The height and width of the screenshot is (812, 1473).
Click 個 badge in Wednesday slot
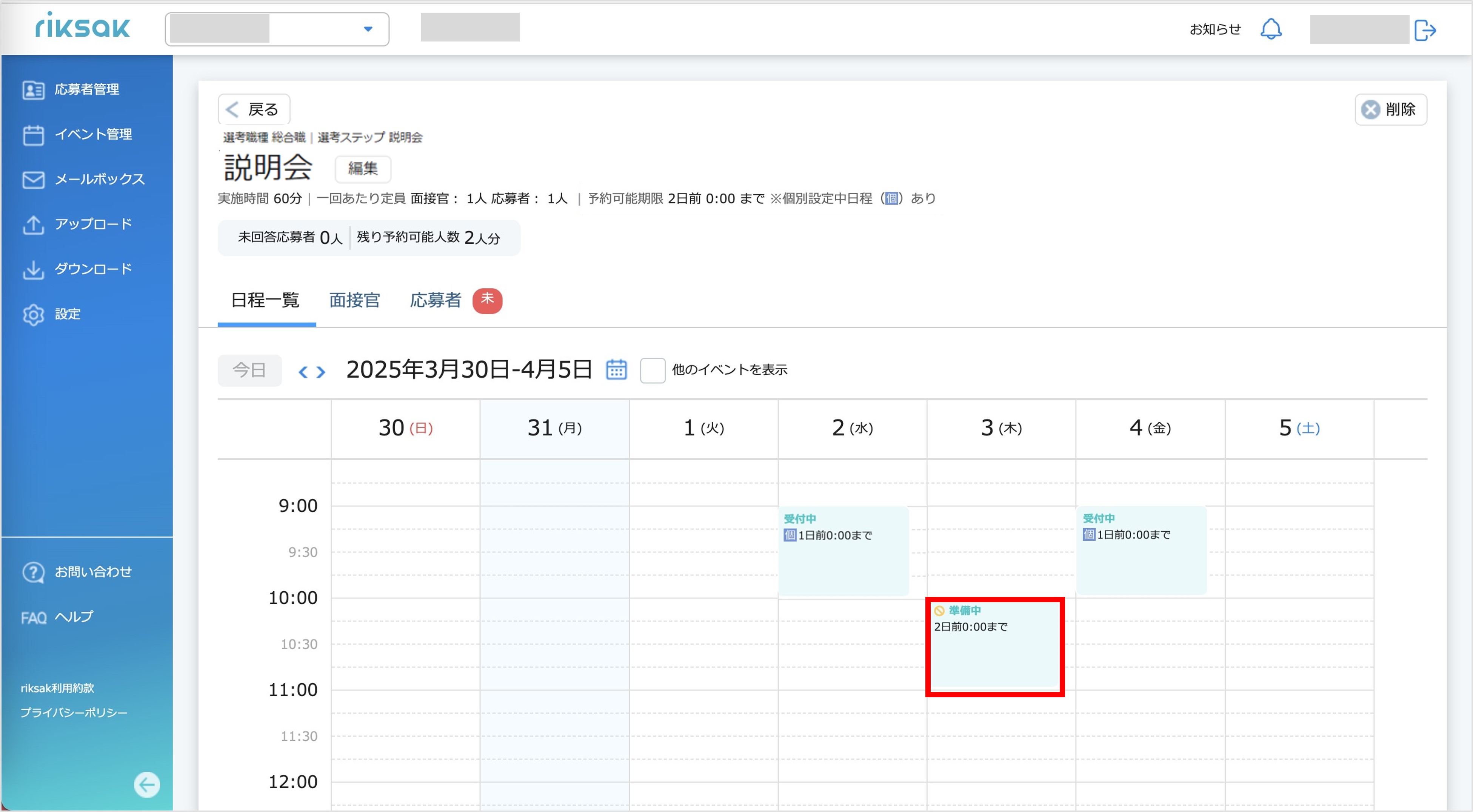(x=790, y=535)
